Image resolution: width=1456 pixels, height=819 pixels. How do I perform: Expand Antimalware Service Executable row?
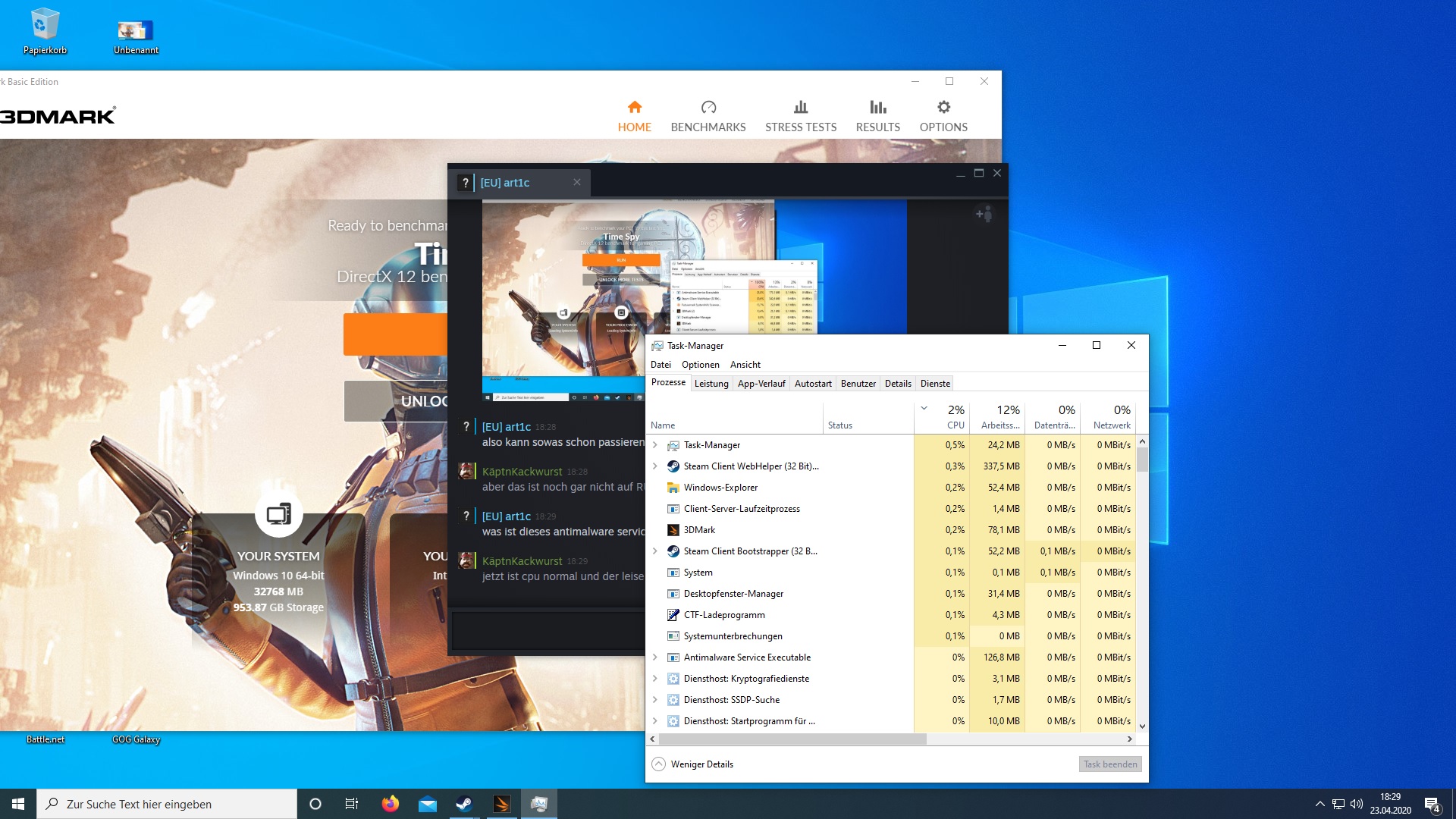[x=655, y=657]
